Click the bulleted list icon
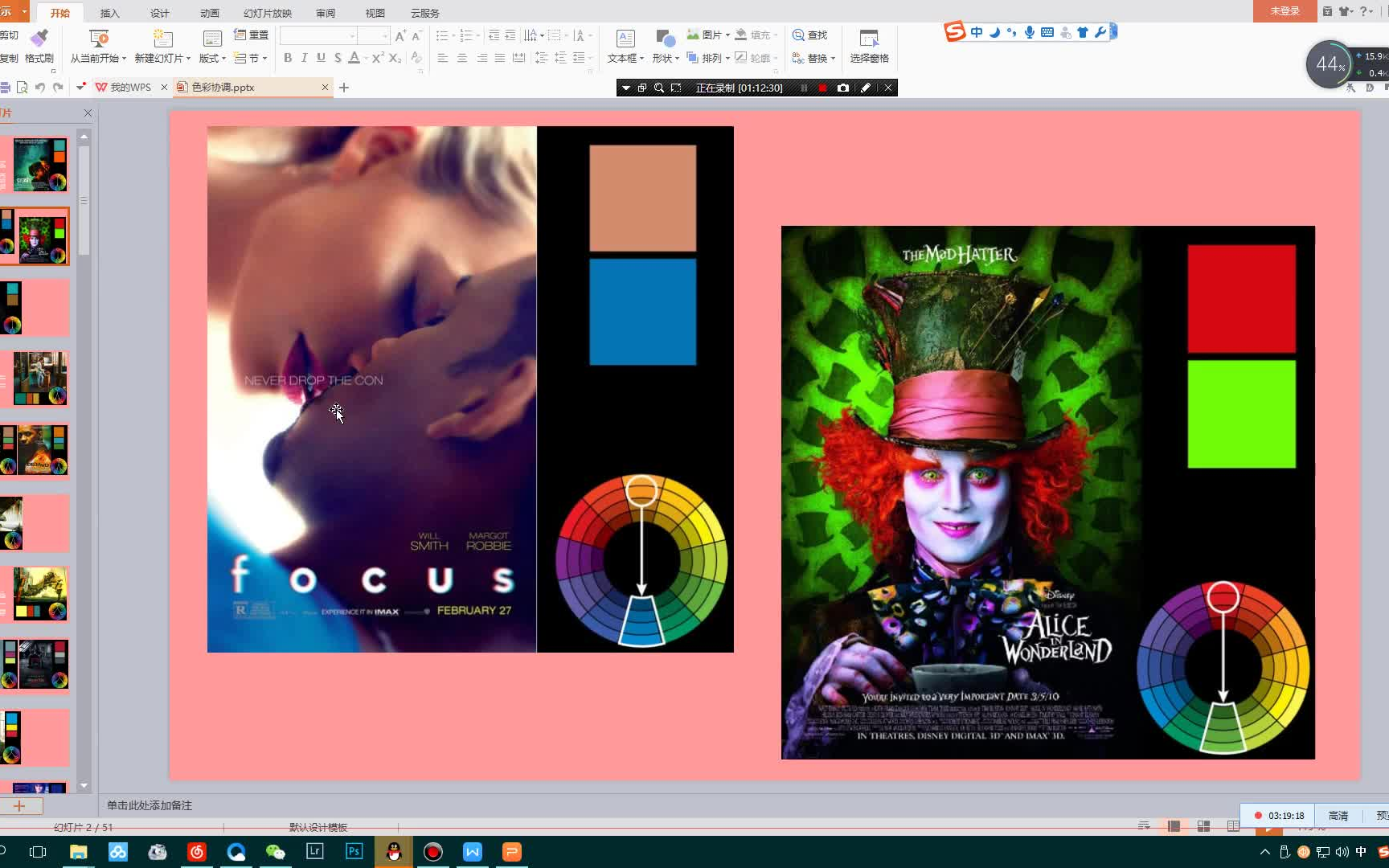This screenshot has height=868, width=1389. pos(442,35)
